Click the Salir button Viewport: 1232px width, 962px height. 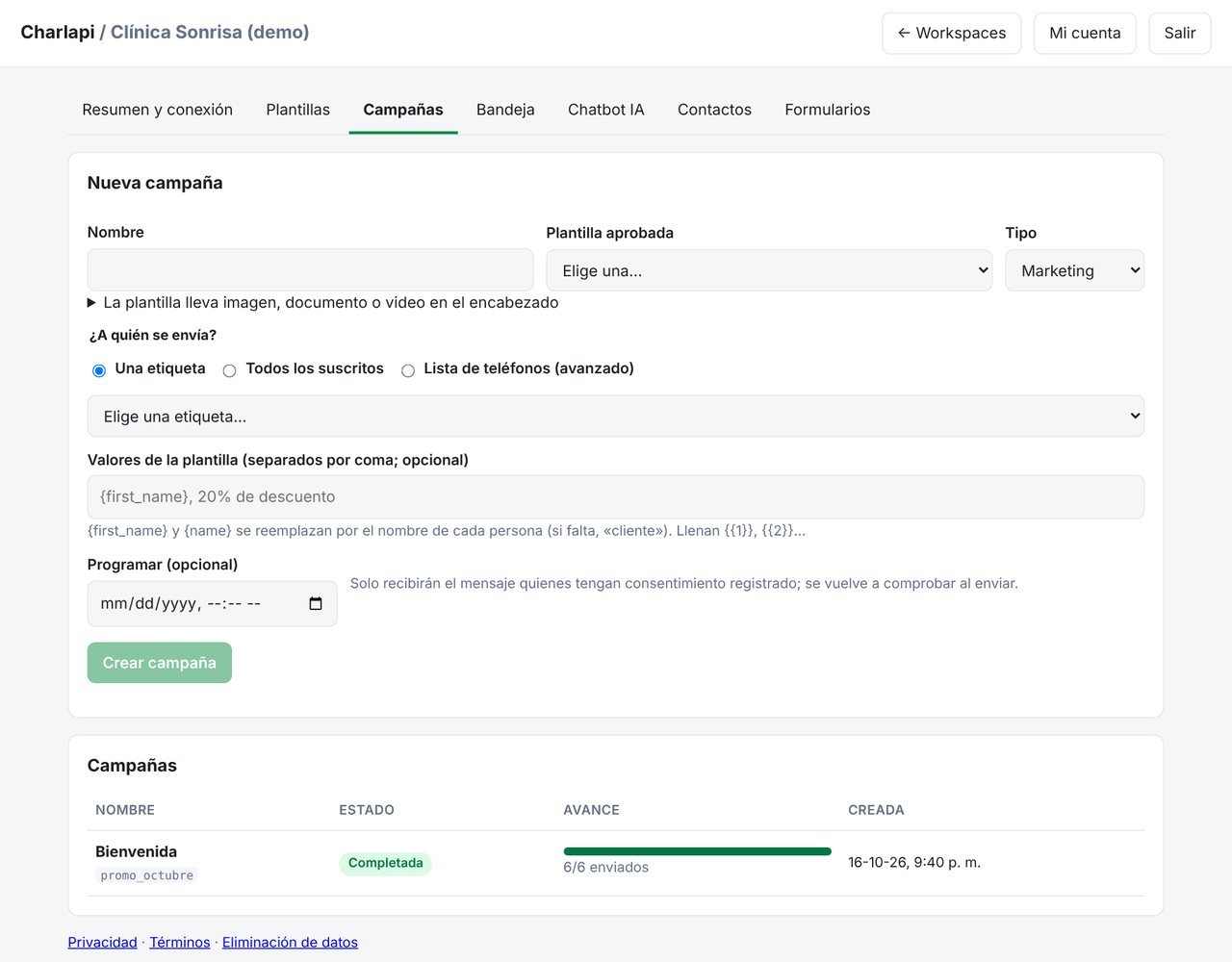point(1180,33)
